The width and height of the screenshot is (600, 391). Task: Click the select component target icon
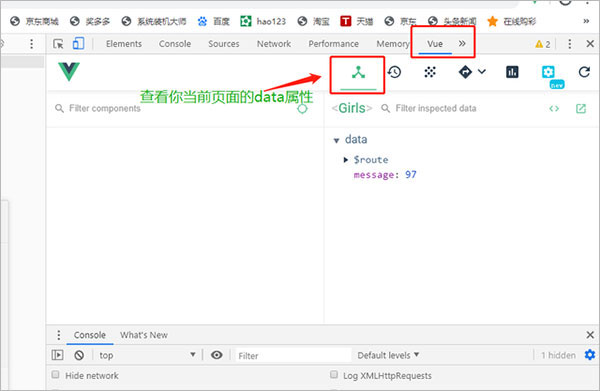tap(302, 109)
